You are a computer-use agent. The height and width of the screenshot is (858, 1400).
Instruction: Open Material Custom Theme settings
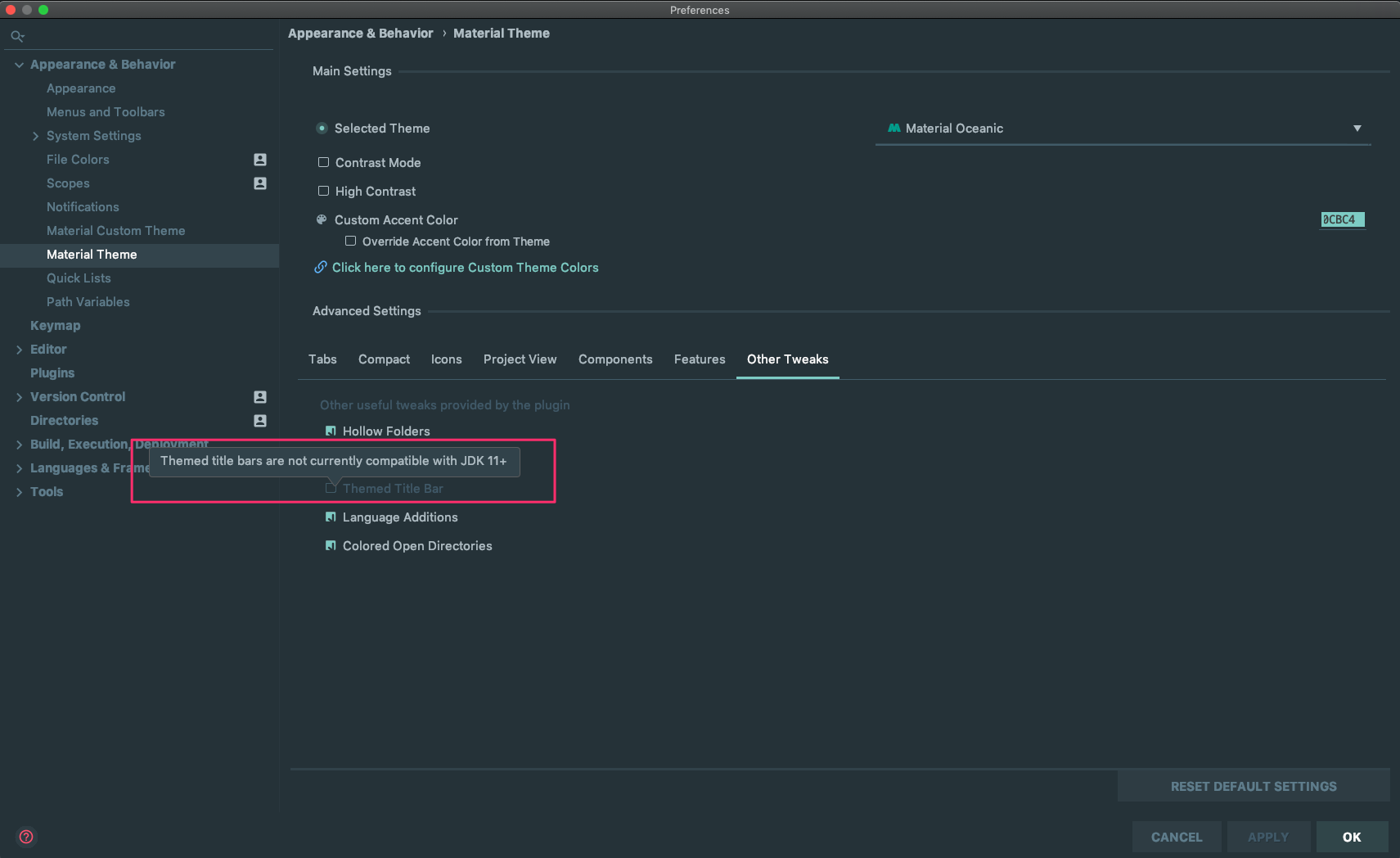click(115, 231)
